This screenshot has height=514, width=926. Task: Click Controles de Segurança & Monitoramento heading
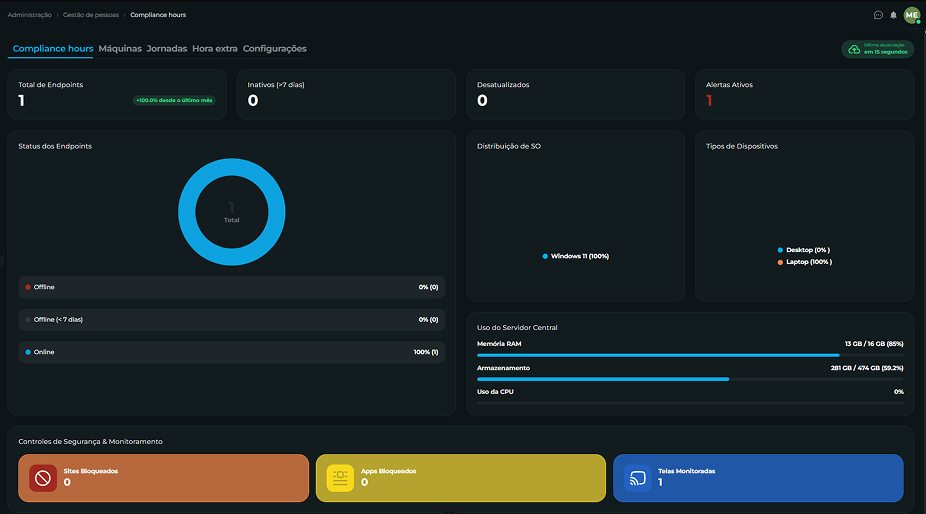(x=90, y=442)
